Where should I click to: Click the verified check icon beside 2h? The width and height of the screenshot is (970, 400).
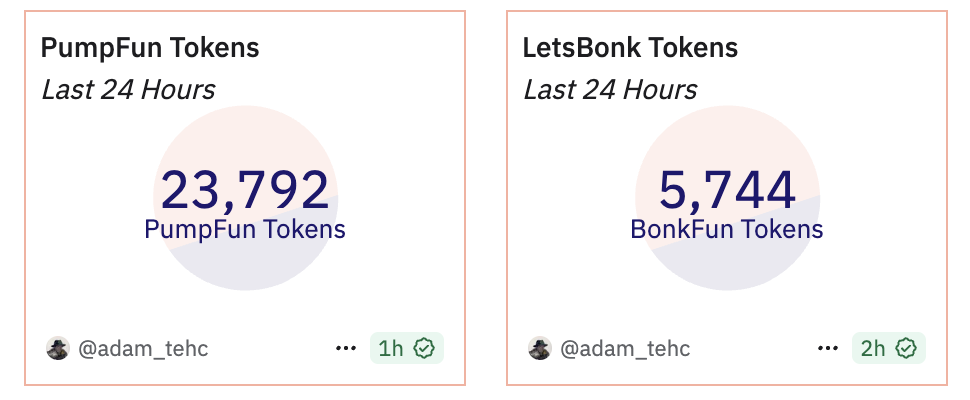906,348
